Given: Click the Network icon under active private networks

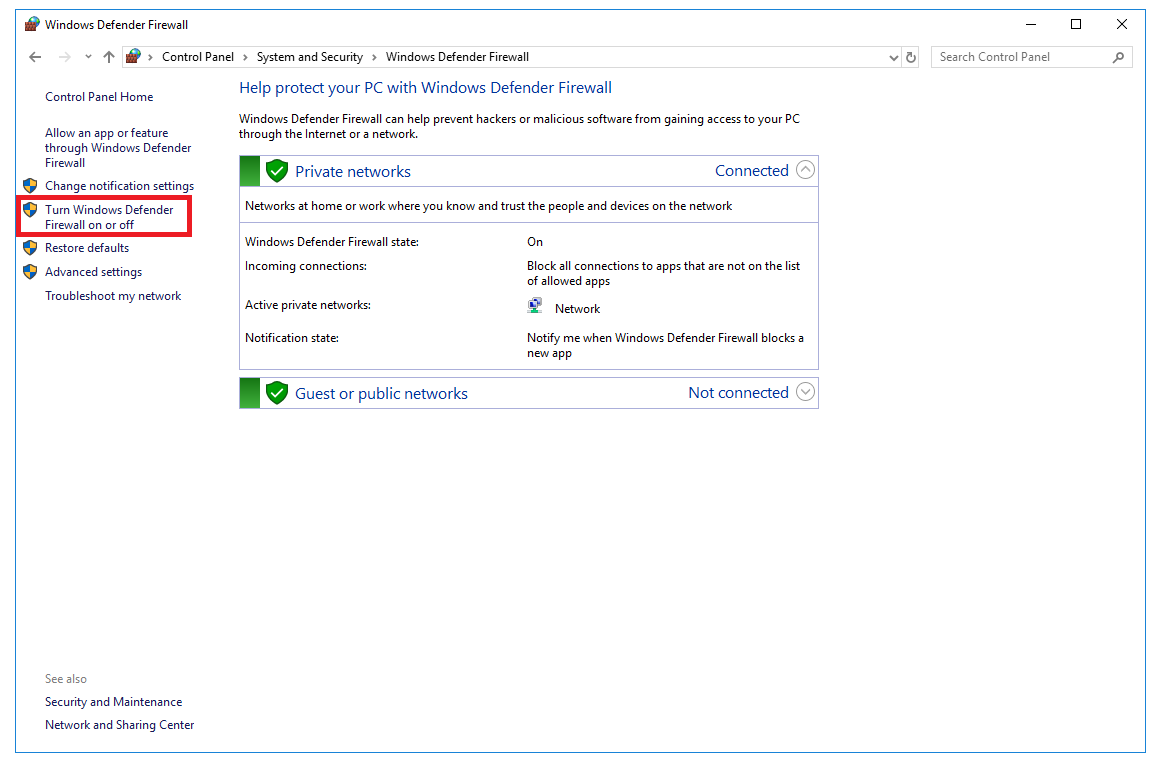Looking at the screenshot, I should click(535, 306).
